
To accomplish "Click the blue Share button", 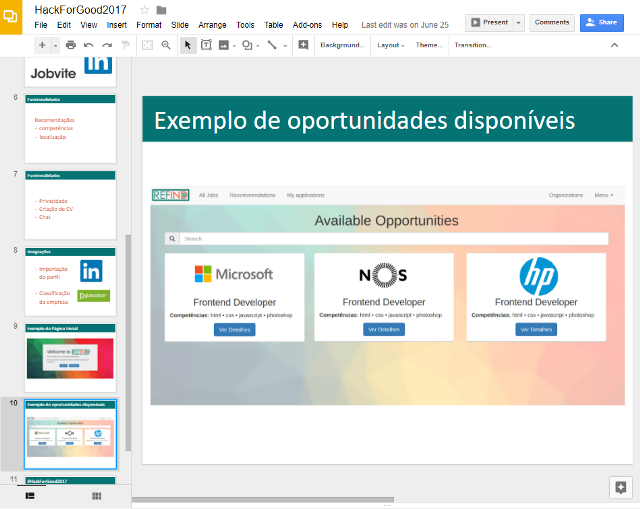I will click(602, 22).
